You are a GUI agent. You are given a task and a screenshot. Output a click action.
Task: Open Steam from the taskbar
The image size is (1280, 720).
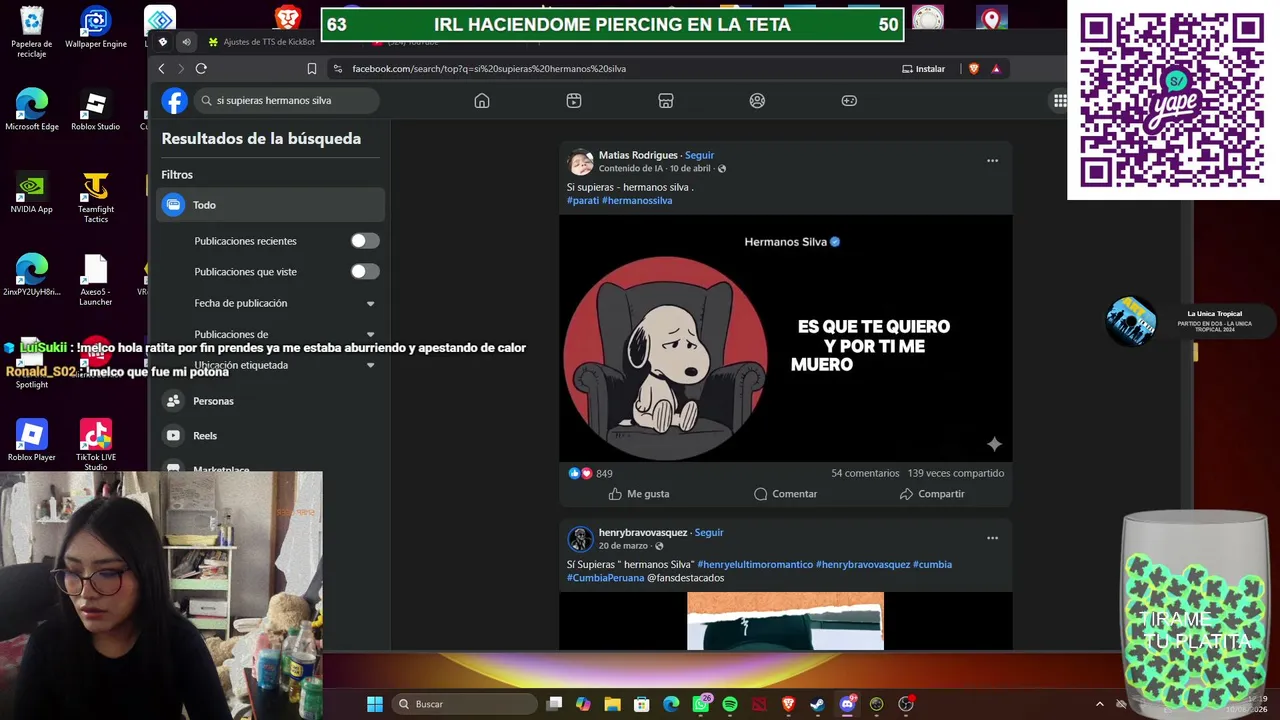(x=817, y=704)
